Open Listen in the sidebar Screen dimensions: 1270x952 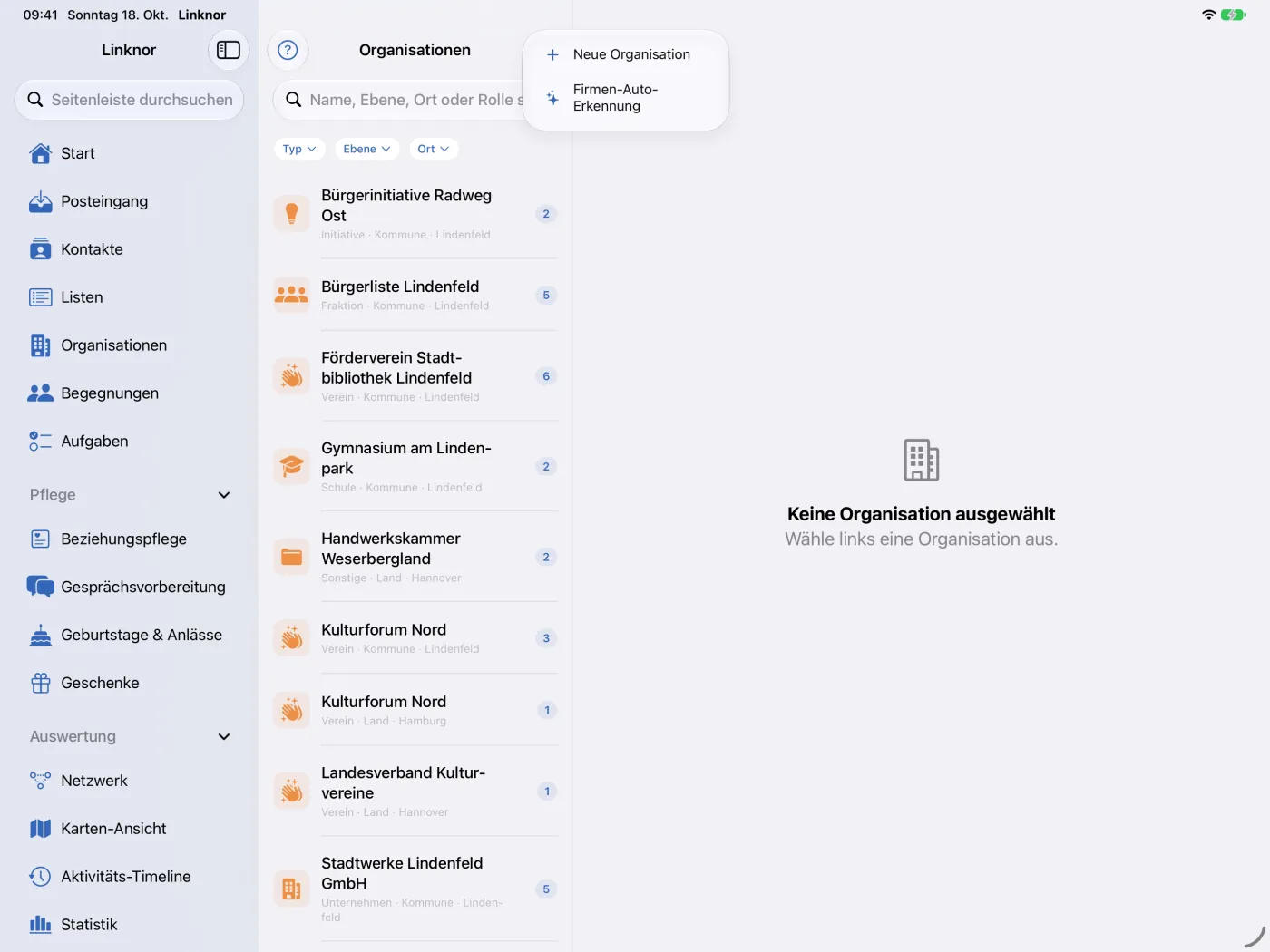129,297
